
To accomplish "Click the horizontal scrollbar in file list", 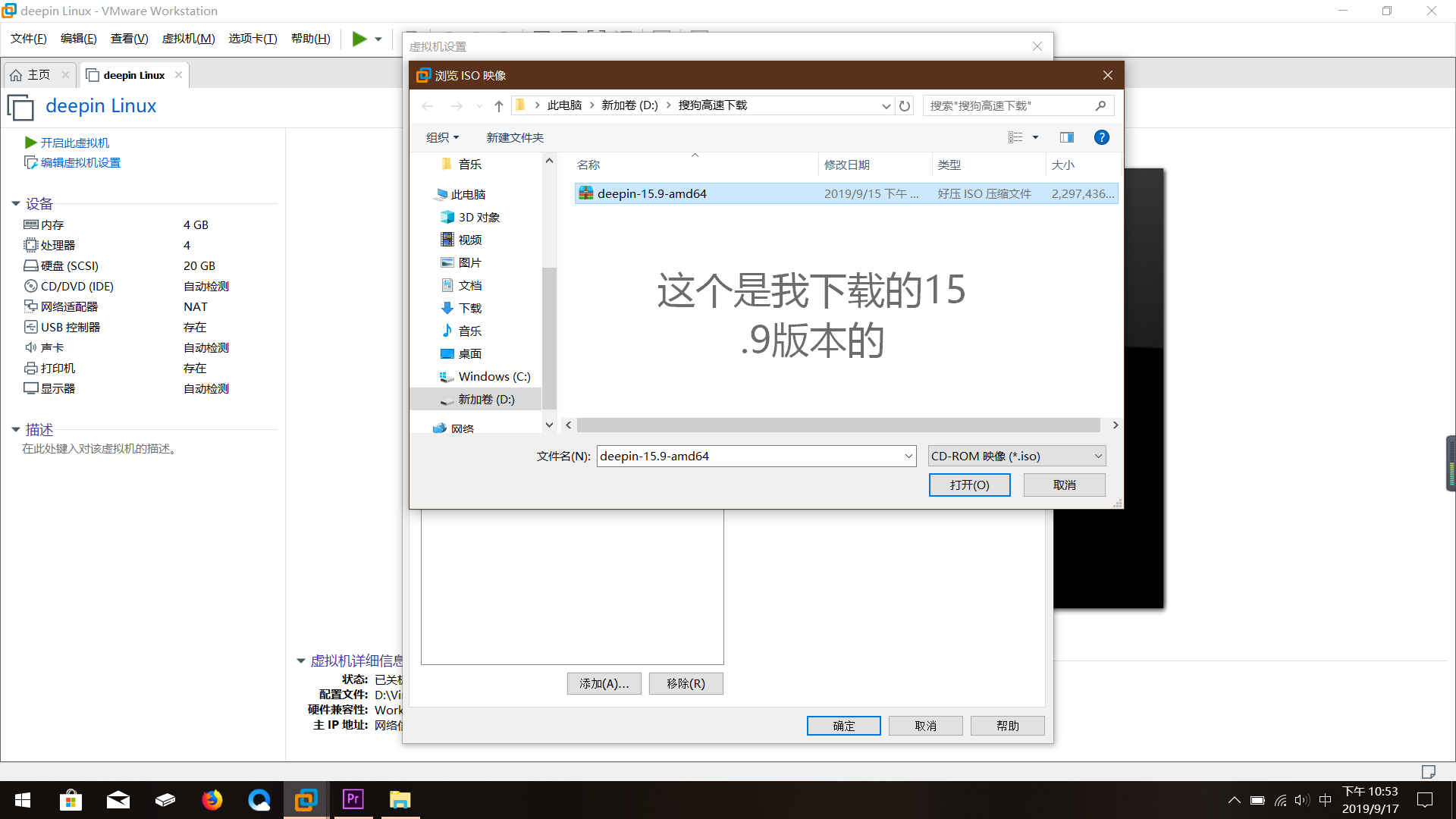I will point(838,425).
